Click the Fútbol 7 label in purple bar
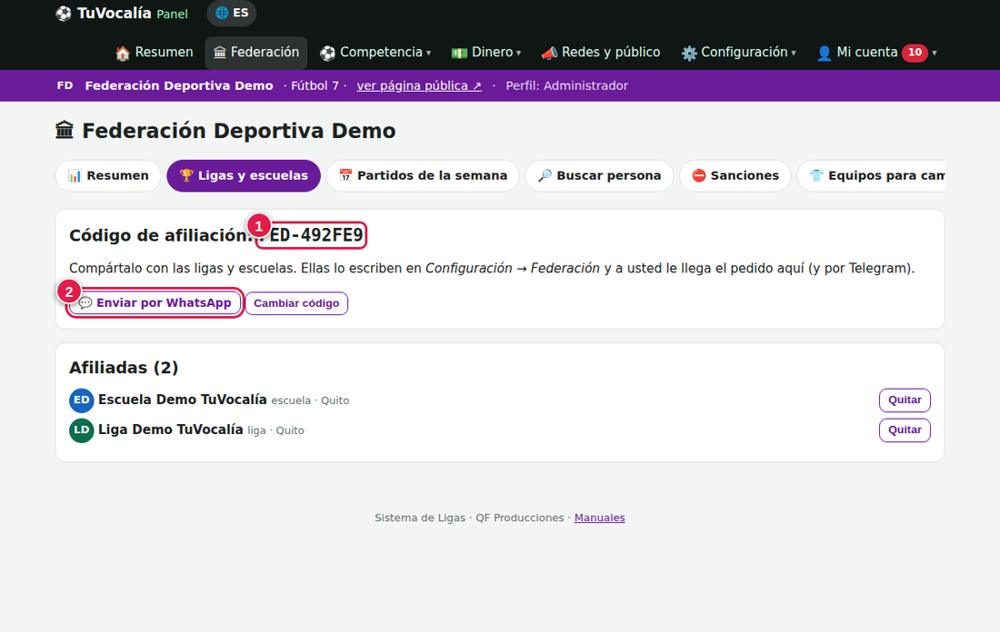The image size is (1000, 632). pyautogui.click(x=315, y=85)
